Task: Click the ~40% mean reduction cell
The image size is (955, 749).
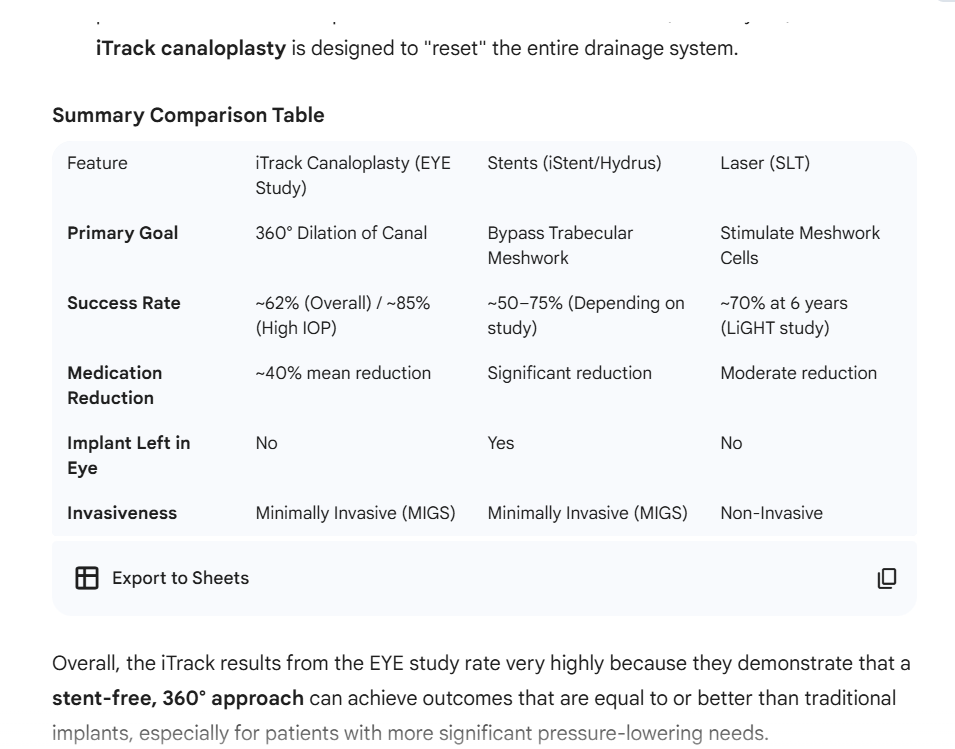Action: click(343, 373)
